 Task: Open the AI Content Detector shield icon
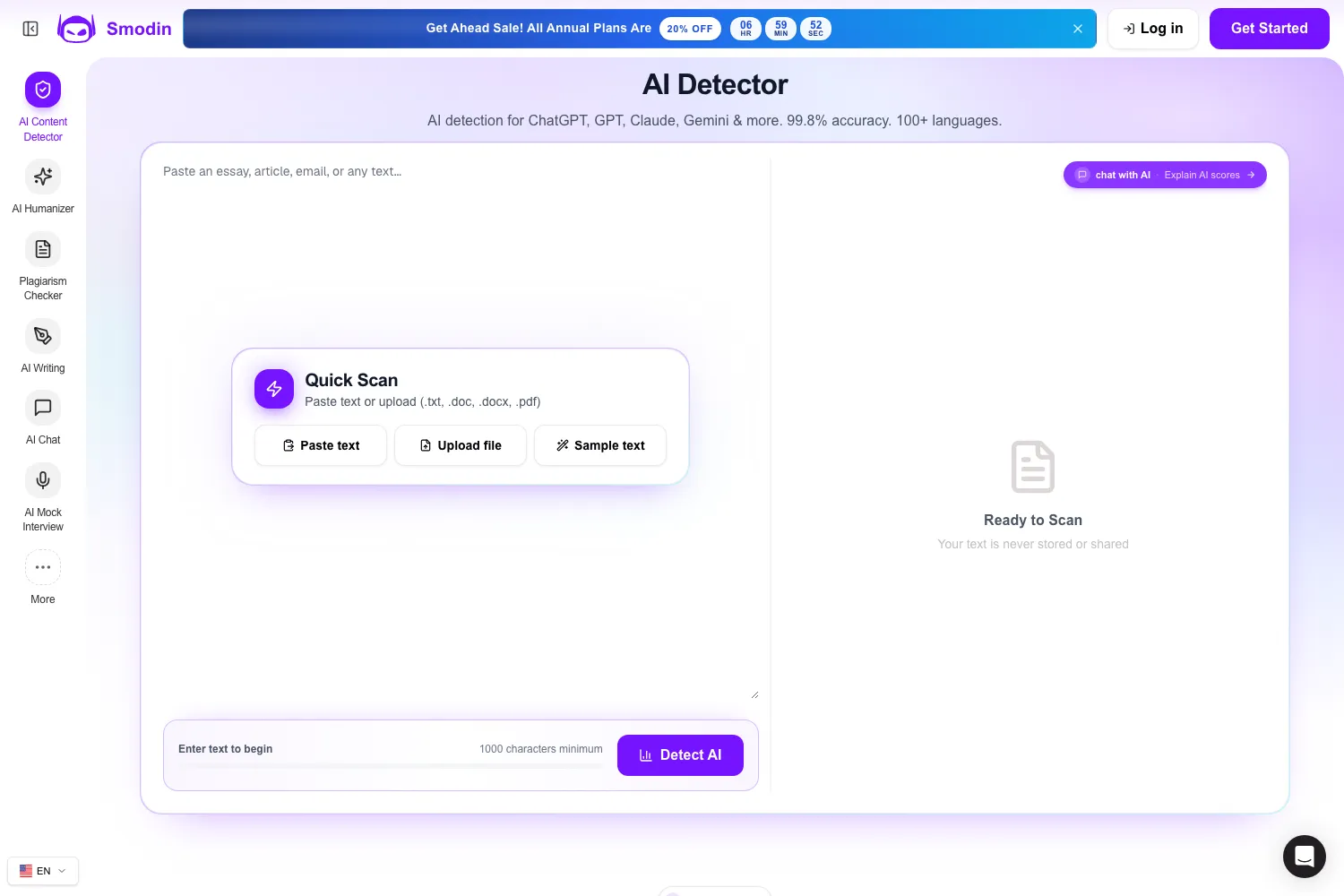43,90
